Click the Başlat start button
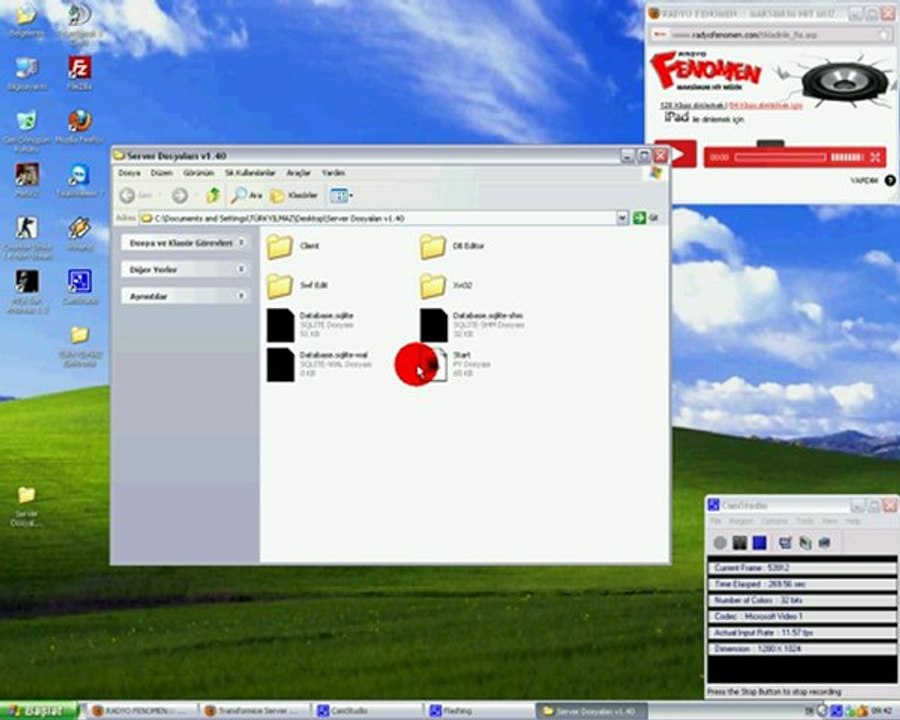The width and height of the screenshot is (900, 720). click(38, 711)
